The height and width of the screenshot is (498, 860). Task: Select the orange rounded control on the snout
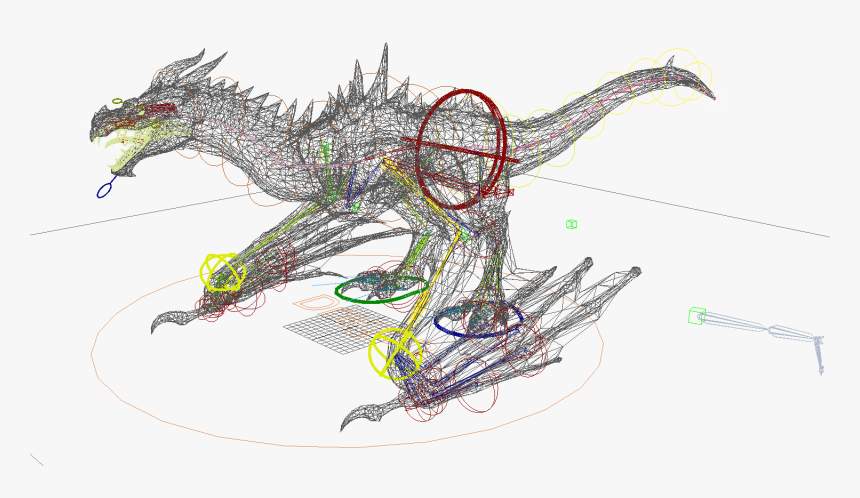pyautogui.click(x=125, y=124)
